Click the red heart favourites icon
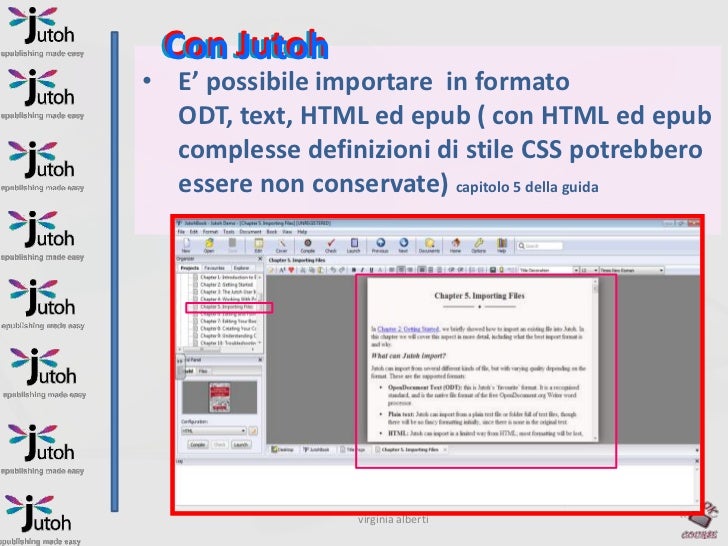 pos(291,270)
